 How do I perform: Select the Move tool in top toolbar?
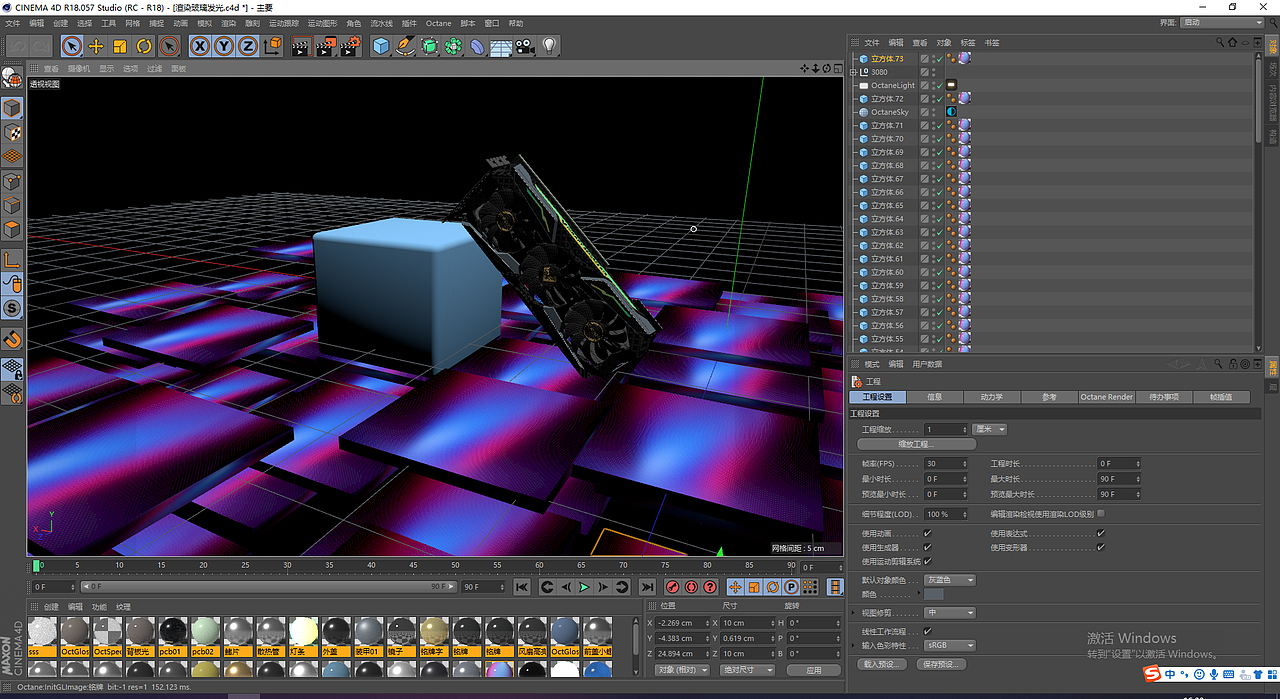click(96, 46)
